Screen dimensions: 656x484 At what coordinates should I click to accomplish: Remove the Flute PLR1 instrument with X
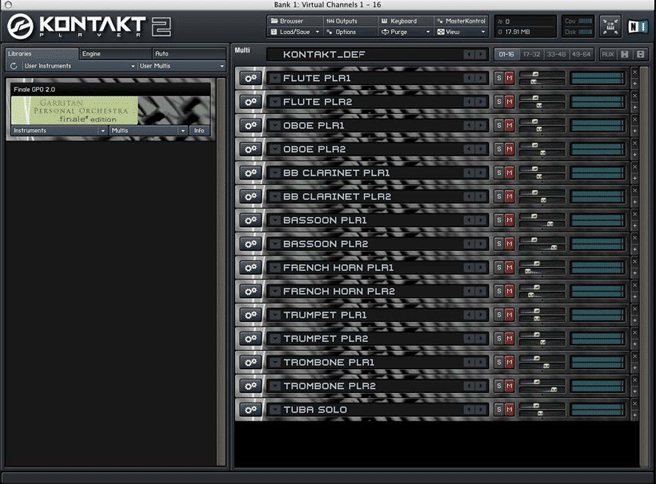pos(635,72)
